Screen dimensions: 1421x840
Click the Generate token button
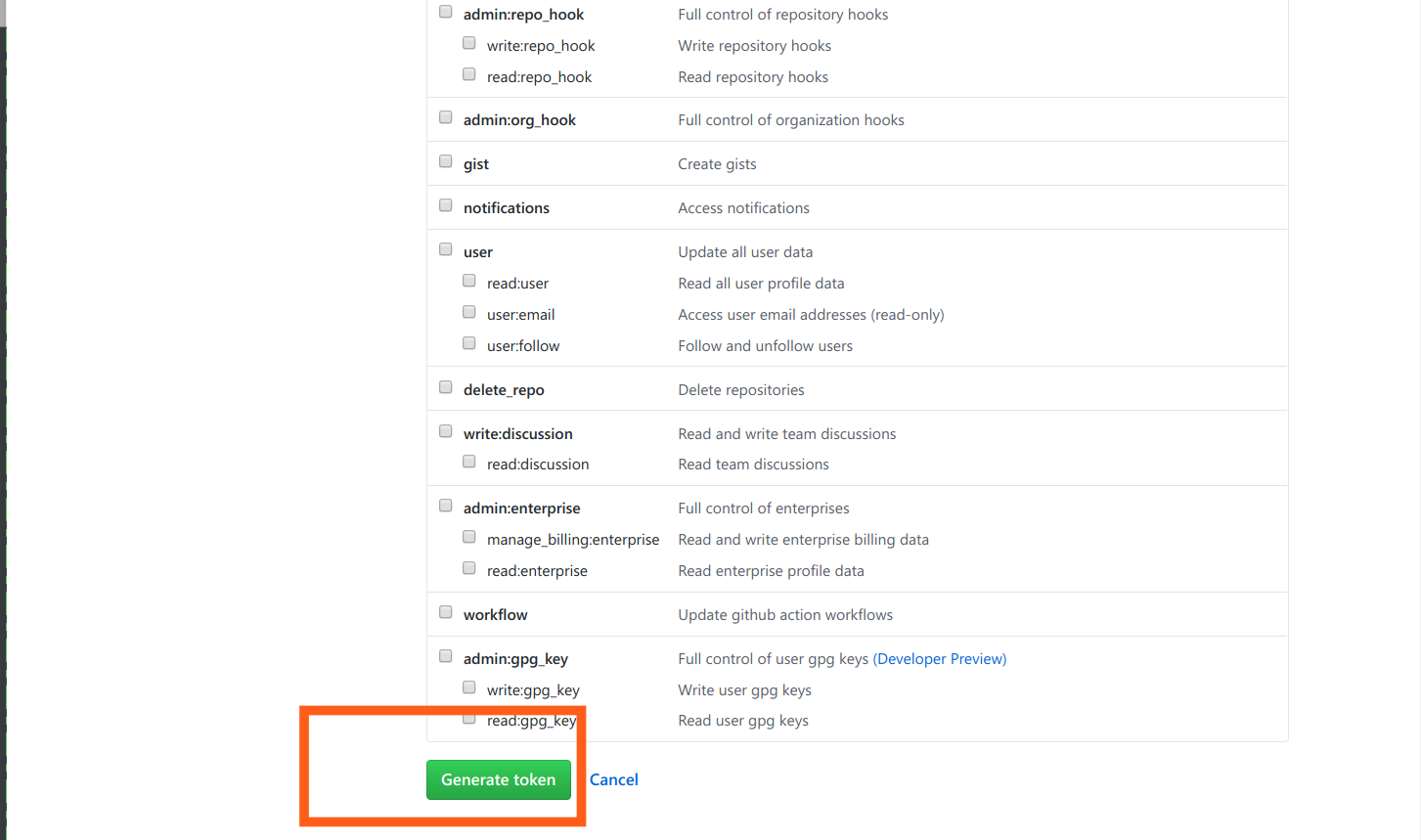pyautogui.click(x=498, y=779)
